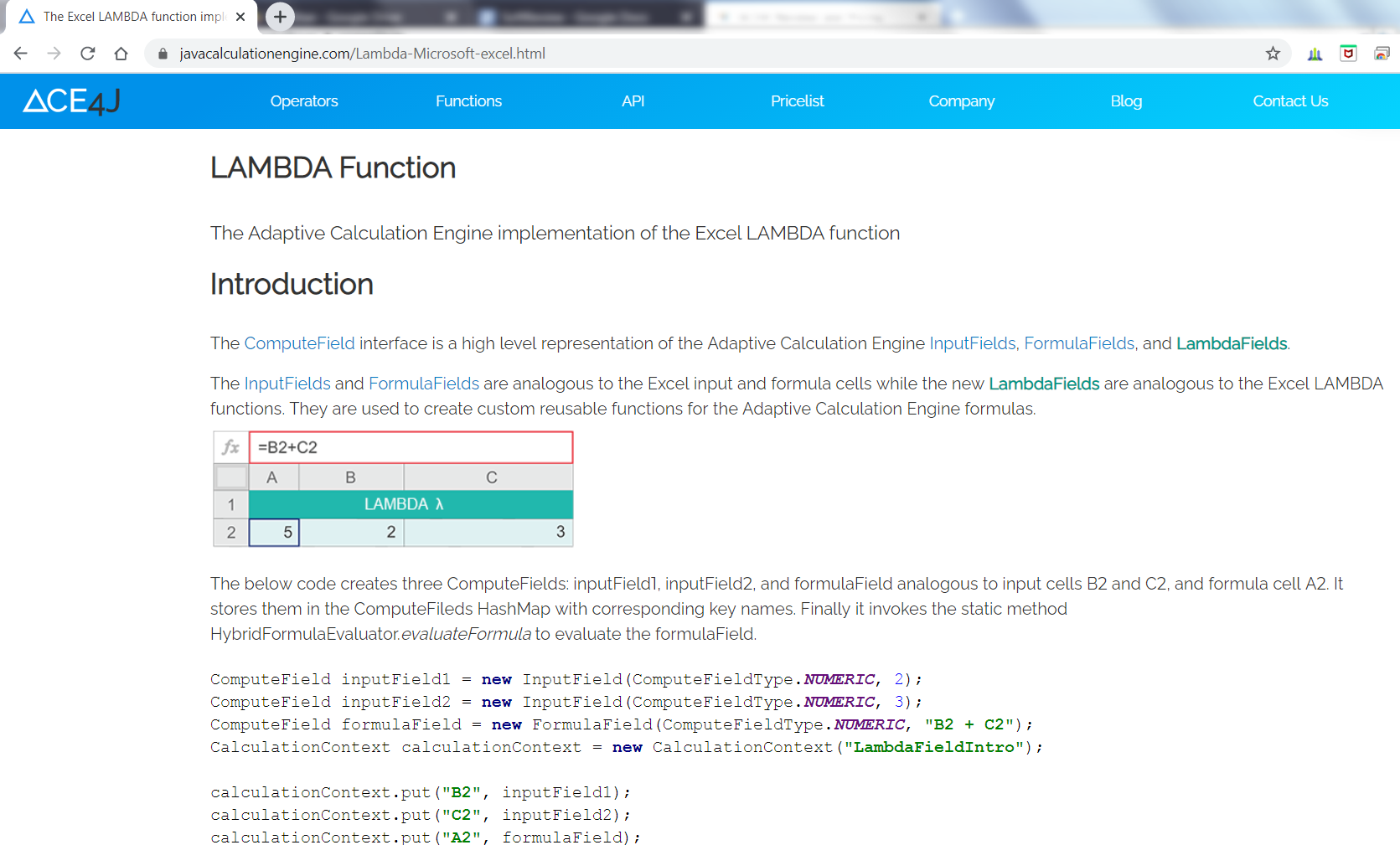Open the Functions menu
This screenshot has width=1400, height=845.
[468, 101]
